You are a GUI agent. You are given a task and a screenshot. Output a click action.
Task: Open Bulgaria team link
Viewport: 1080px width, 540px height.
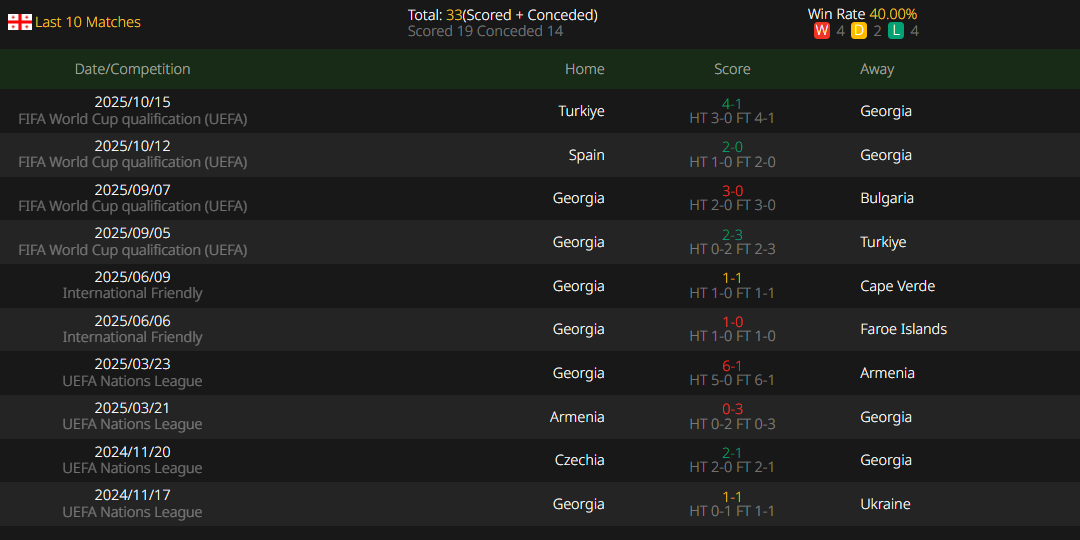(886, 198)
